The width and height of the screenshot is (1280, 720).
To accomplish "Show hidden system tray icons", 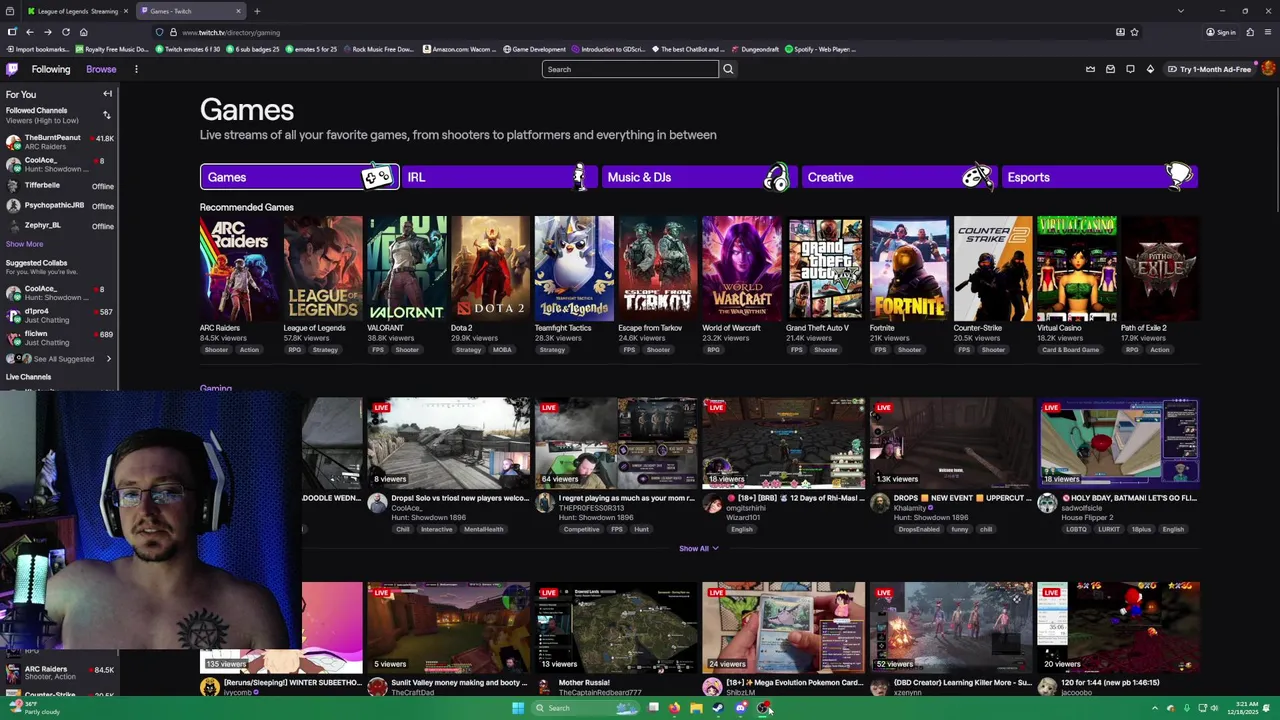I will point(1155,708).
